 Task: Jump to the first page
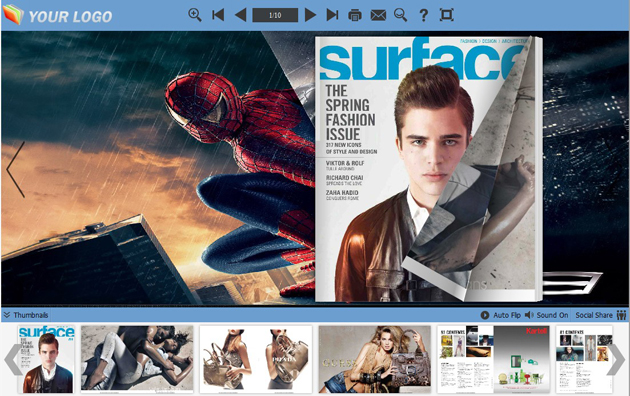pyautogui.click(x=218, y=15)
